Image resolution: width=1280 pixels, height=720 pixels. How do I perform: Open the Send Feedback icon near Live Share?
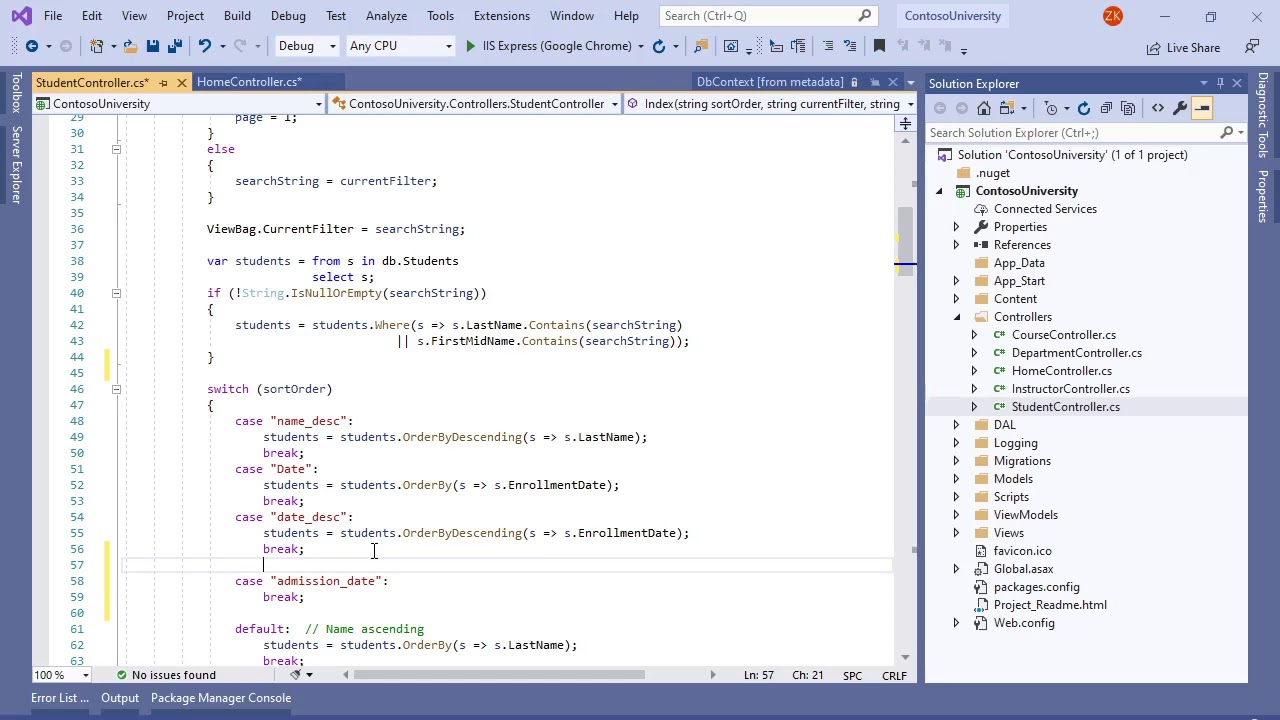coord(1252,46)
